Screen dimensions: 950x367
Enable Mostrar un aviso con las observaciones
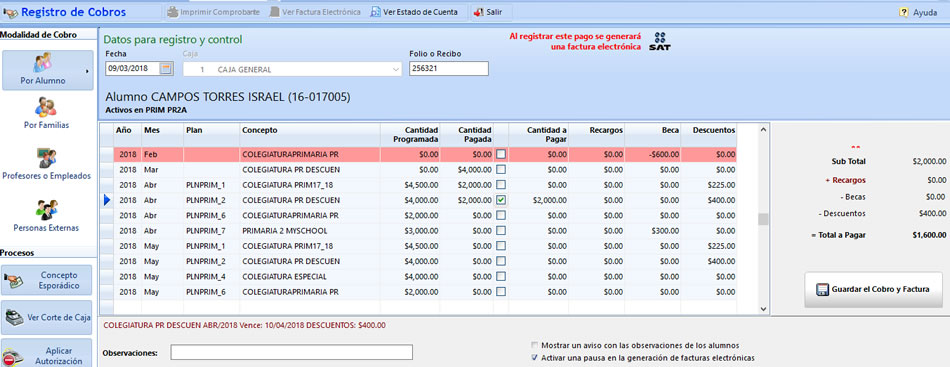(534, 345)
